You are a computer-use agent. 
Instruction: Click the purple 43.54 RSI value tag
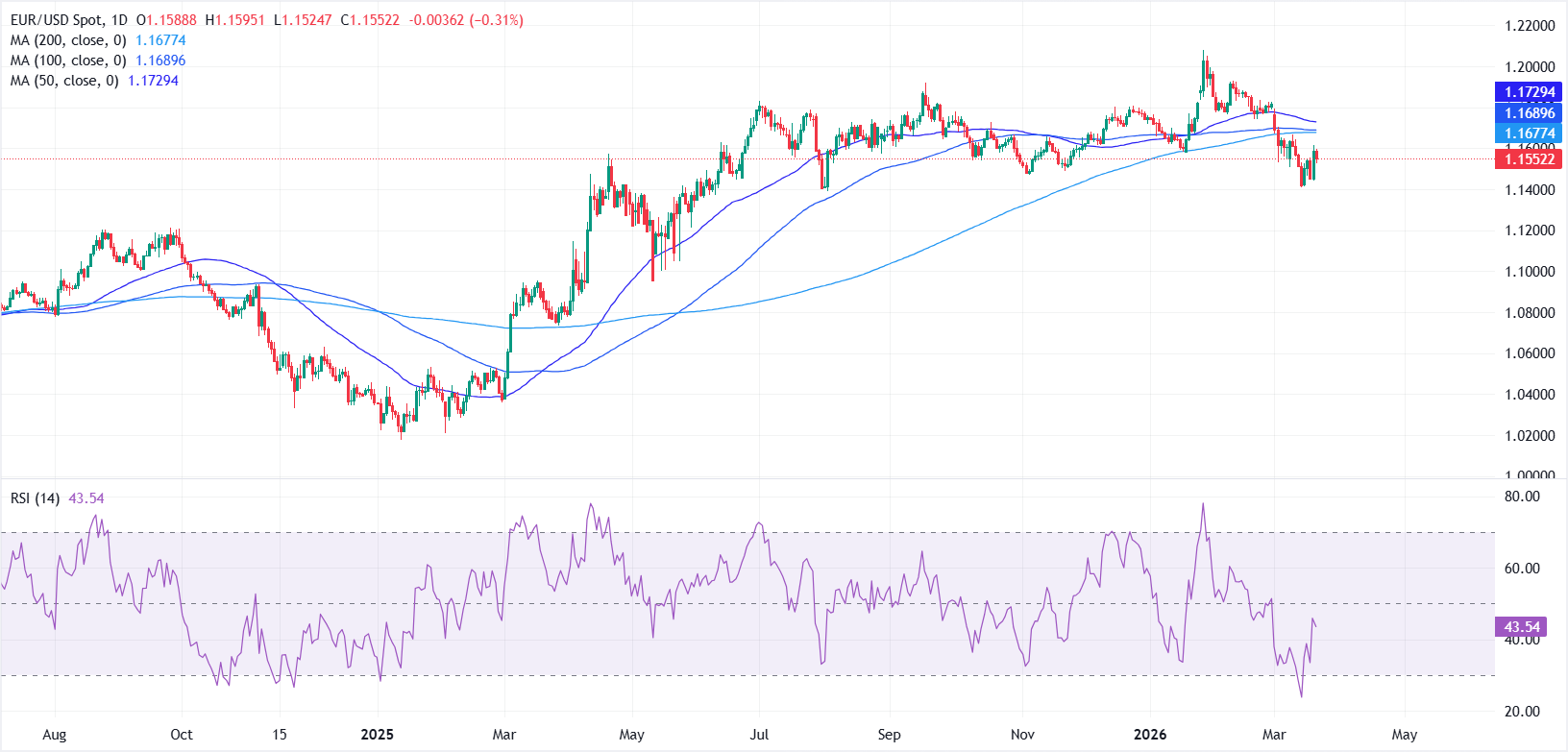coord(1521,627)
